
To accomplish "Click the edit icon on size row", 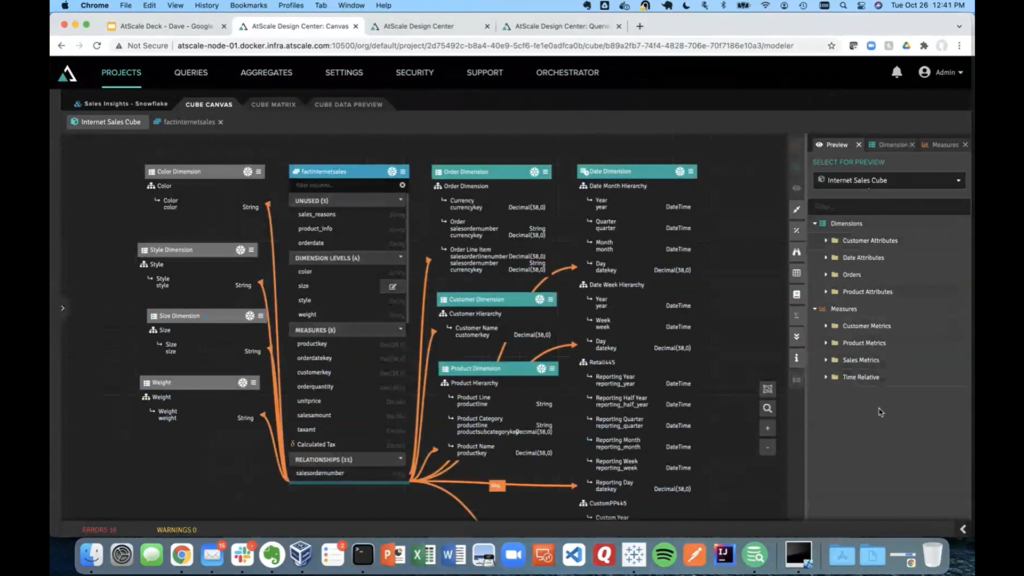I will pos(392,287).
